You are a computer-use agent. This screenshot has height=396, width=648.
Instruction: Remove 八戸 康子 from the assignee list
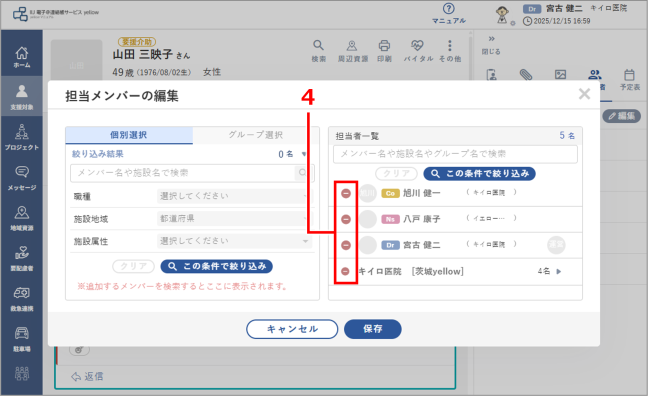click(346, 219)
